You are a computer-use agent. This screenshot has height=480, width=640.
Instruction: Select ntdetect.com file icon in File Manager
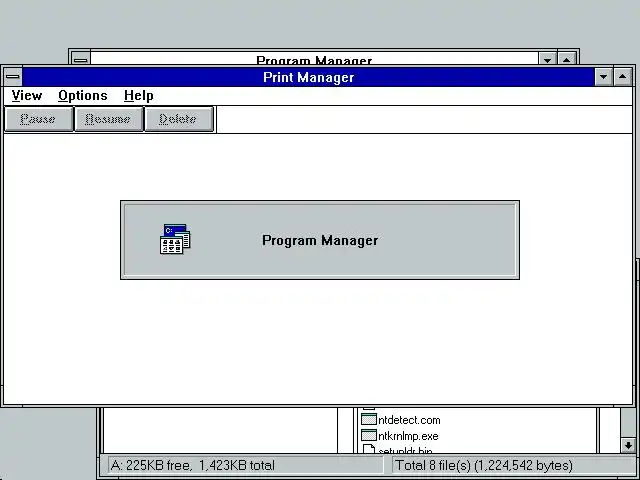(x=369, y=419)
